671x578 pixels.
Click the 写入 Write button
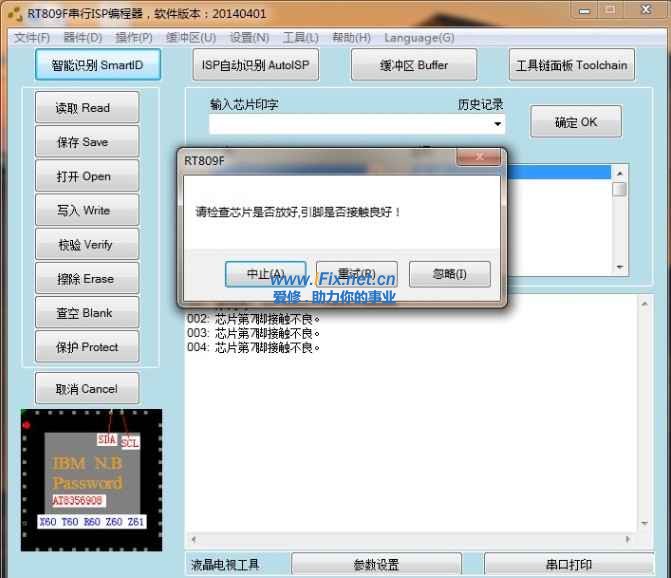pos(87,210)
